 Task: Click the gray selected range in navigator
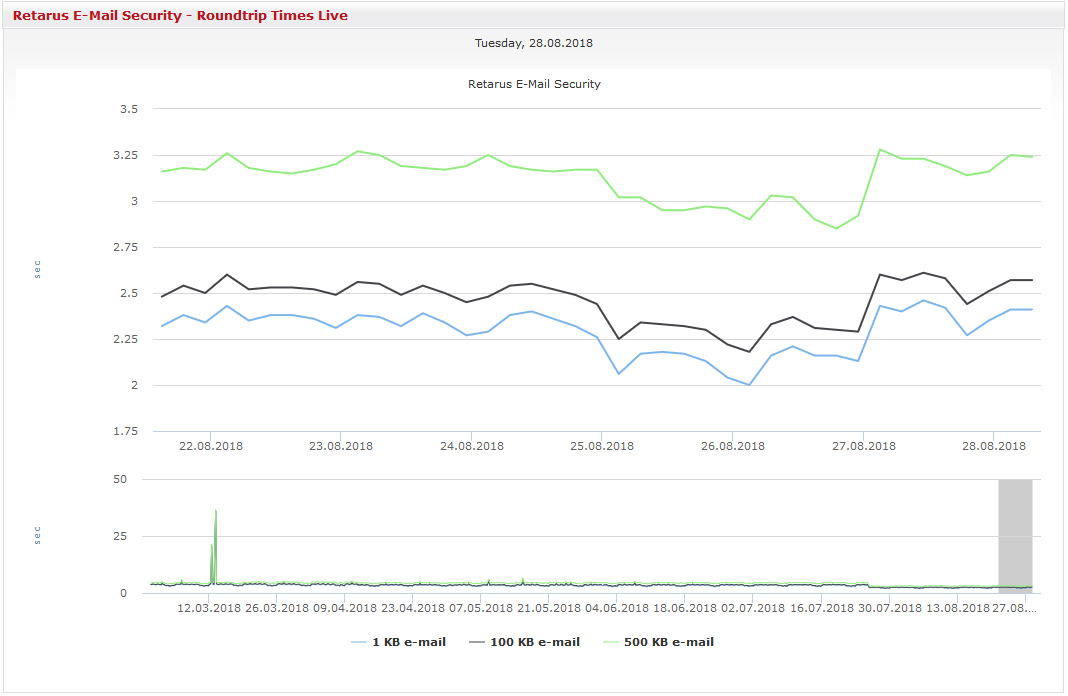pos(1015,535)
